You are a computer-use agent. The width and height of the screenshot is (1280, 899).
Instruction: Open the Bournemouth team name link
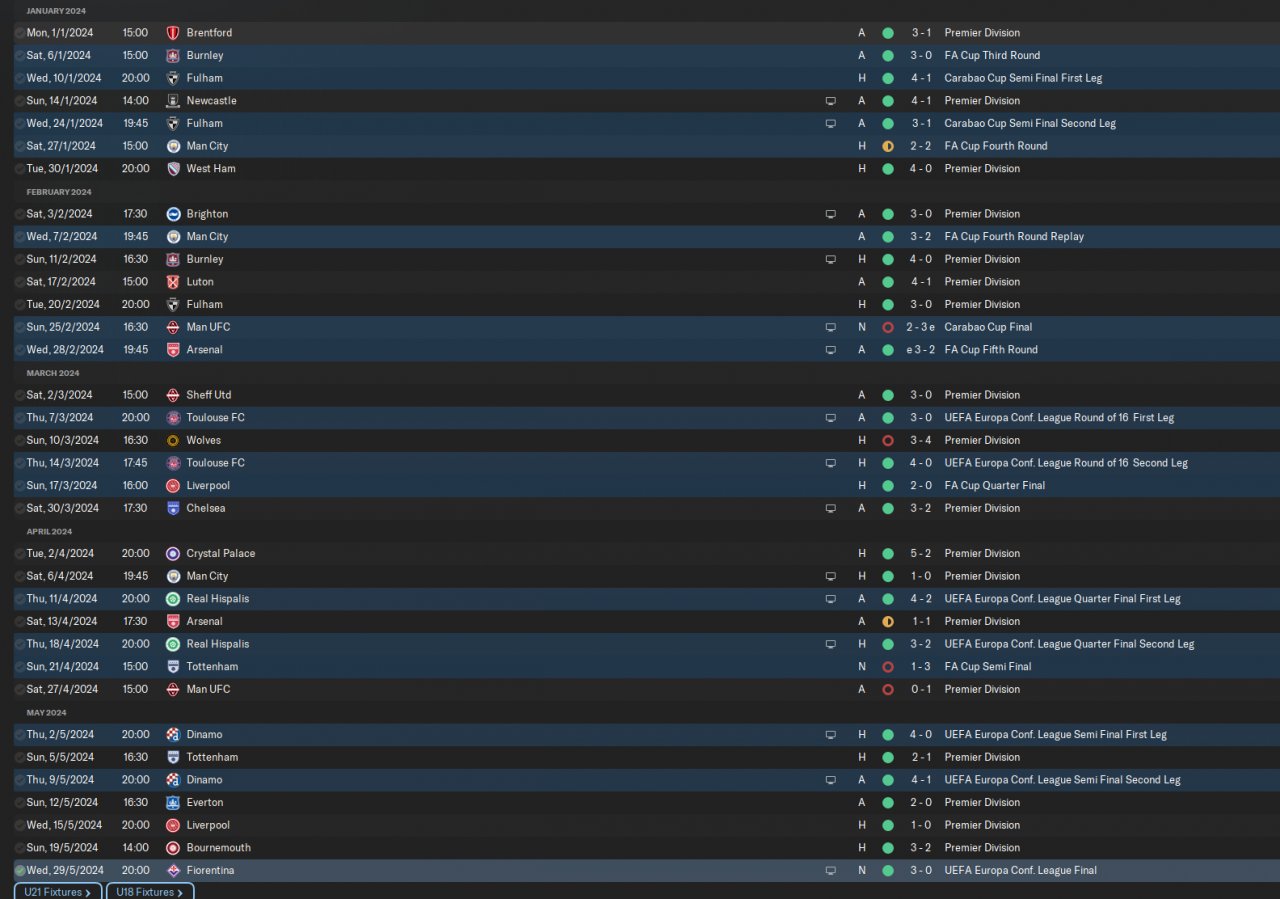pos(219,848)
